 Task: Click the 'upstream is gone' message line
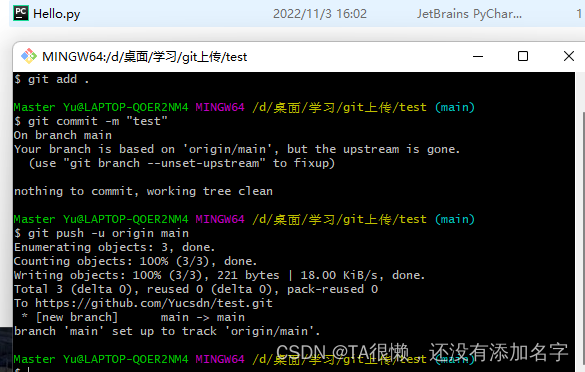(x=237, y=149)
